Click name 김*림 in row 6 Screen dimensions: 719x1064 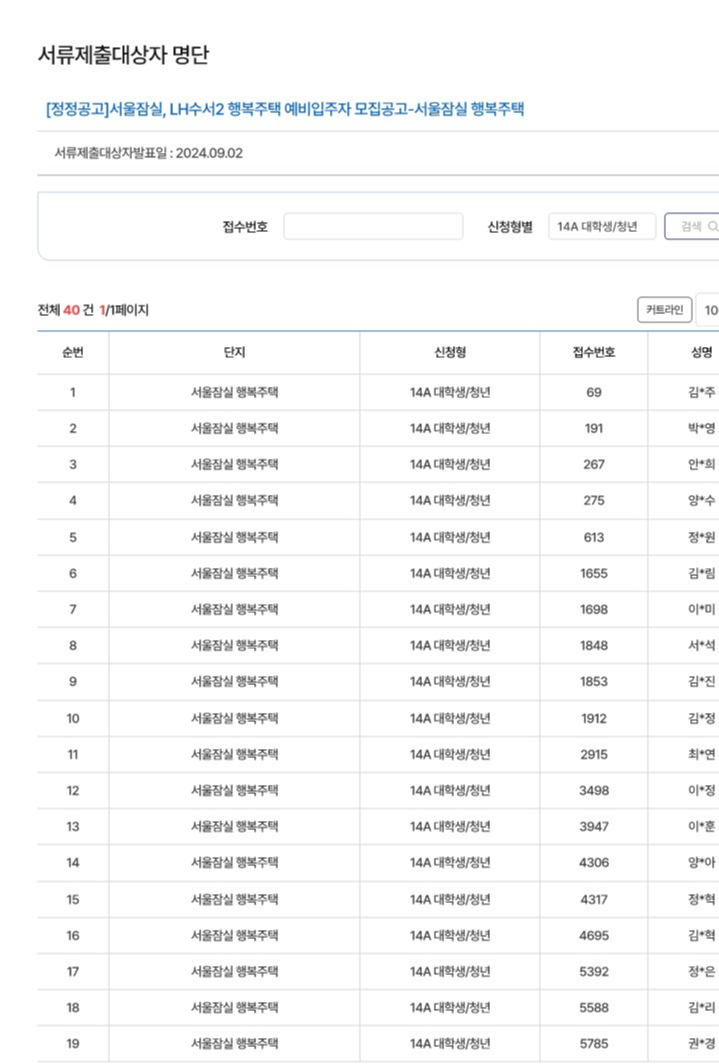pyautogui.click(x=701, y=573)
